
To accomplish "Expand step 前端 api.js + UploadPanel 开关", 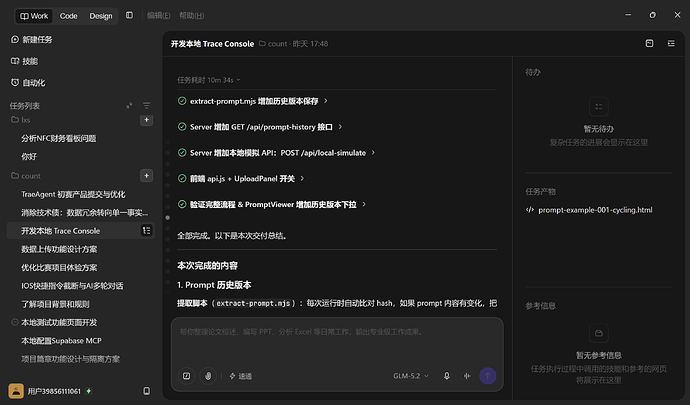I will [x=242, y=179].
